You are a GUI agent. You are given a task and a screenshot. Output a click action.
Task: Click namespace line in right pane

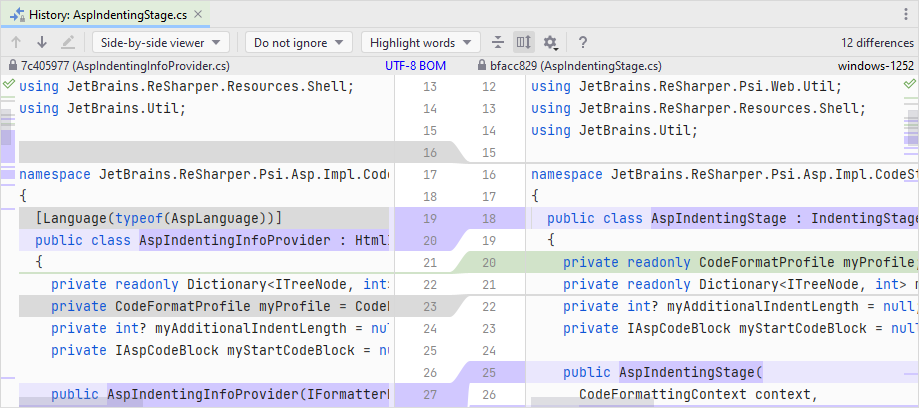[722, 175]
